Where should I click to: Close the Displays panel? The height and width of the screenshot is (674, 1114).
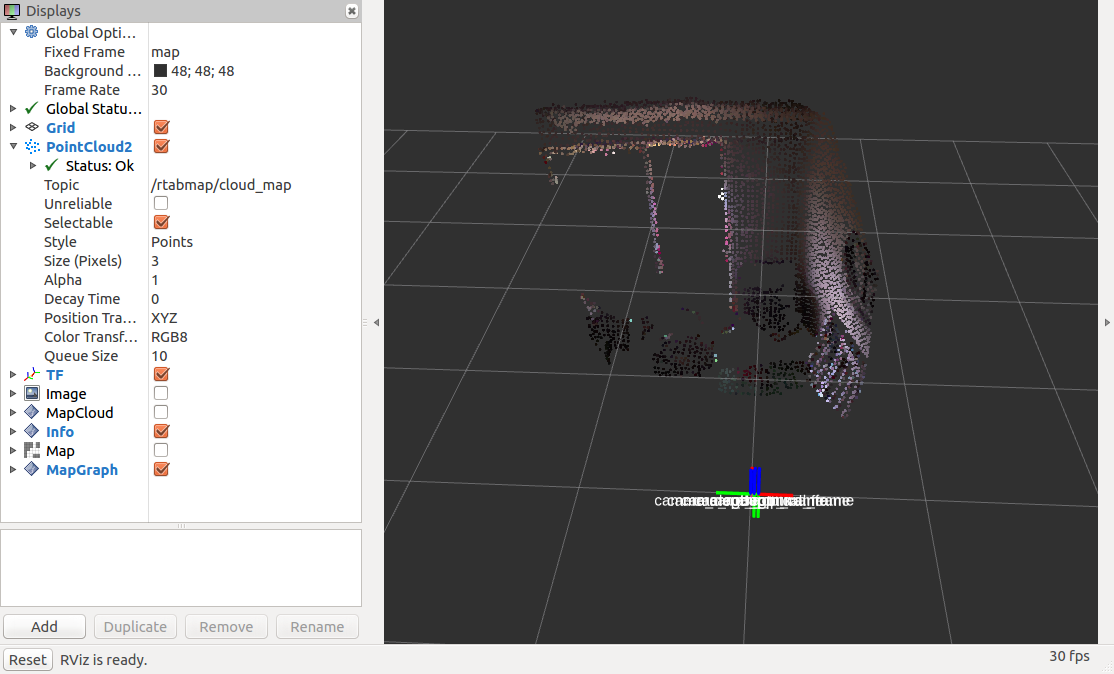(351, 11)
